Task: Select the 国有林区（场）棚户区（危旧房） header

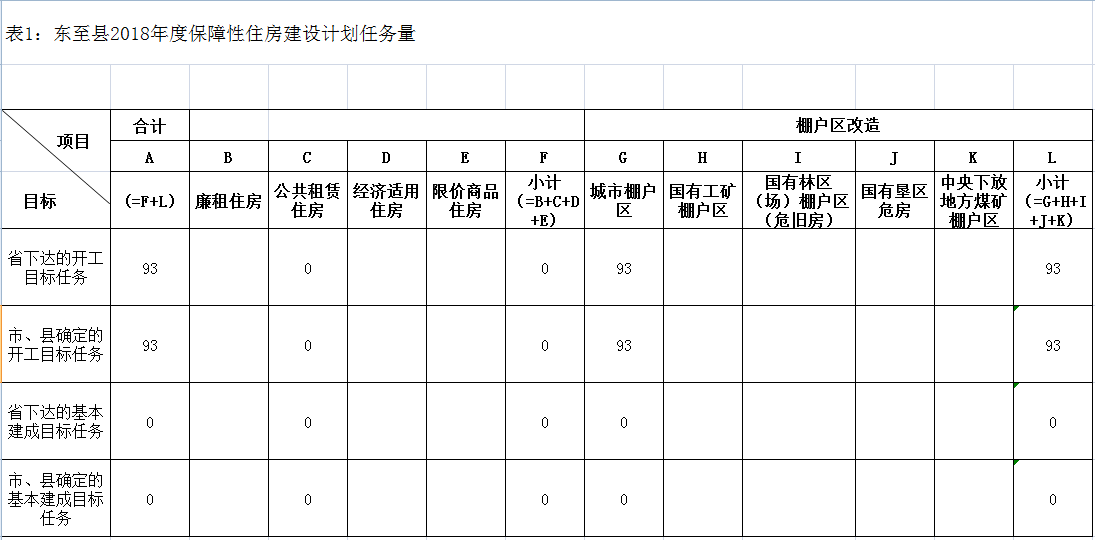Action: click(x=798, y=200)
